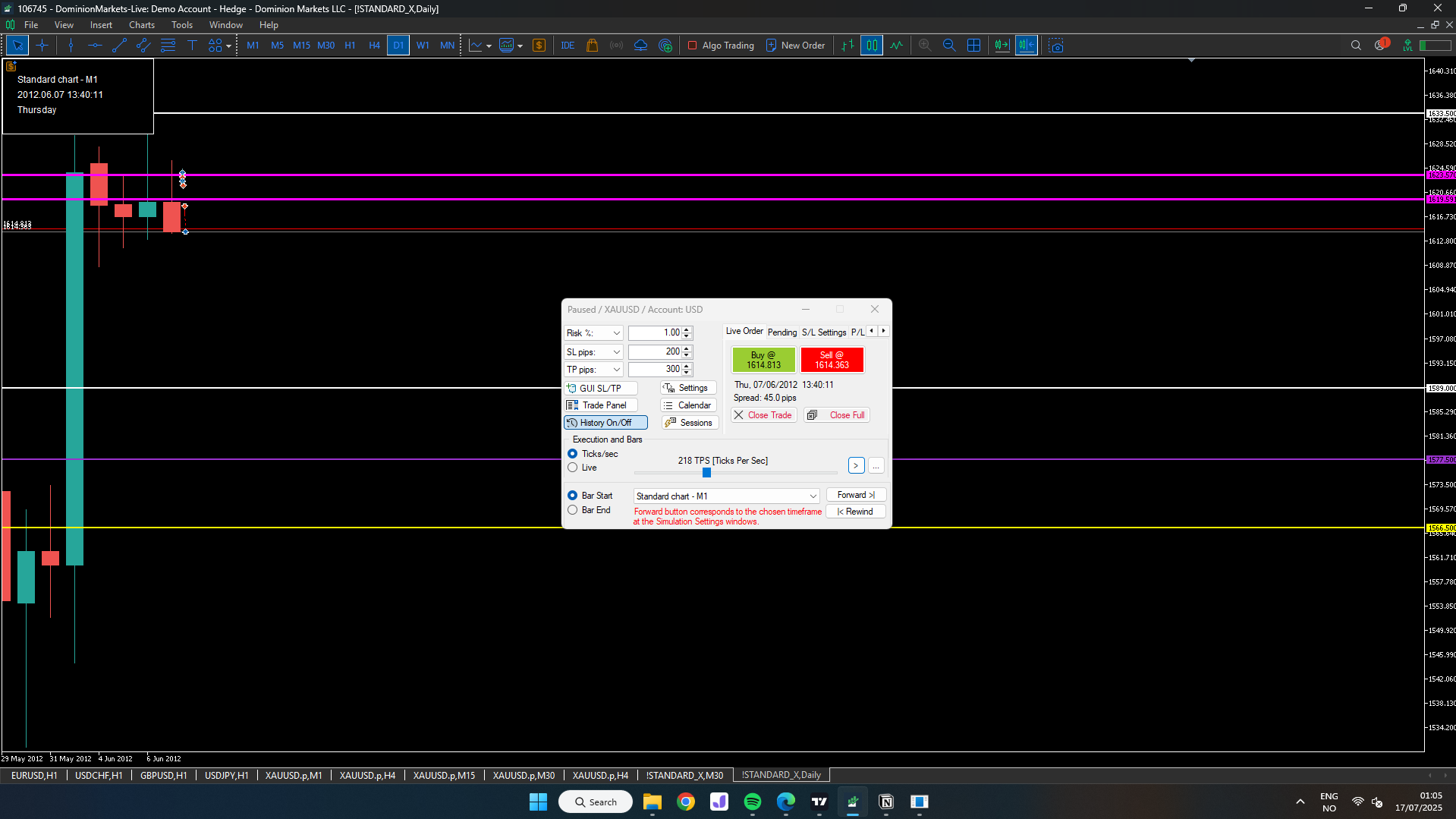Viewport: 1456px width, 819px height.
Task: Select the text label tool
Action: coord(192,46)
